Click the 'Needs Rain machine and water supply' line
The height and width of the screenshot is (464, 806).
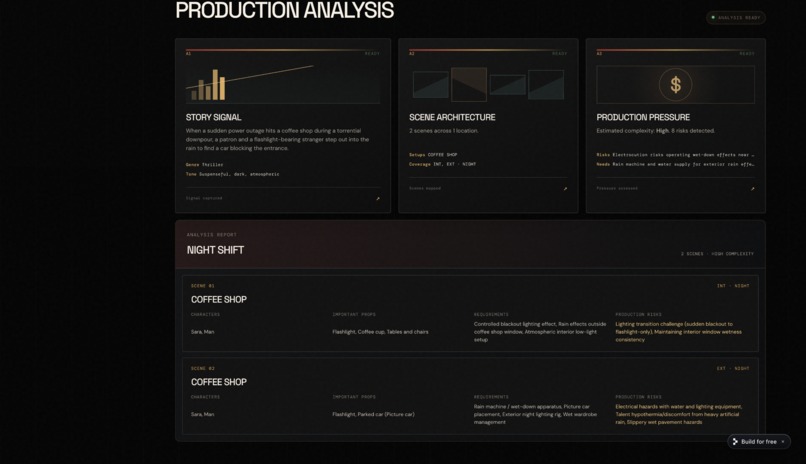(x=675, y=164)
